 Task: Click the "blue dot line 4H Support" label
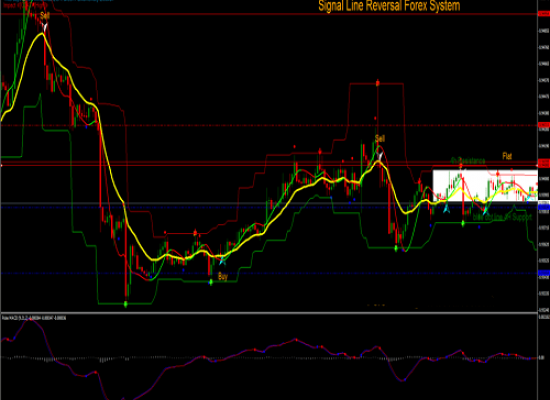coord(502,217)
